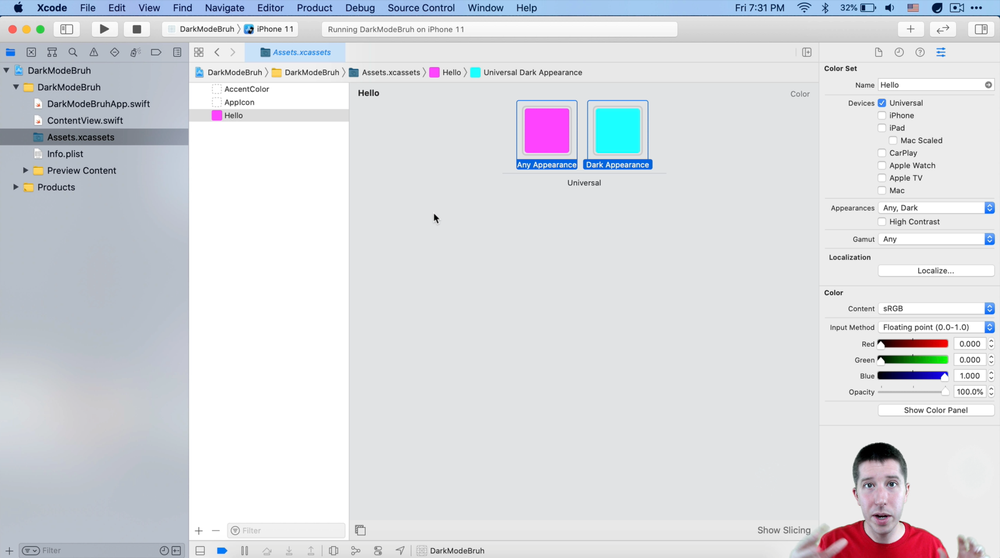Open the Issue navigator warning icon
The image size is (1000, 558).
94,52
